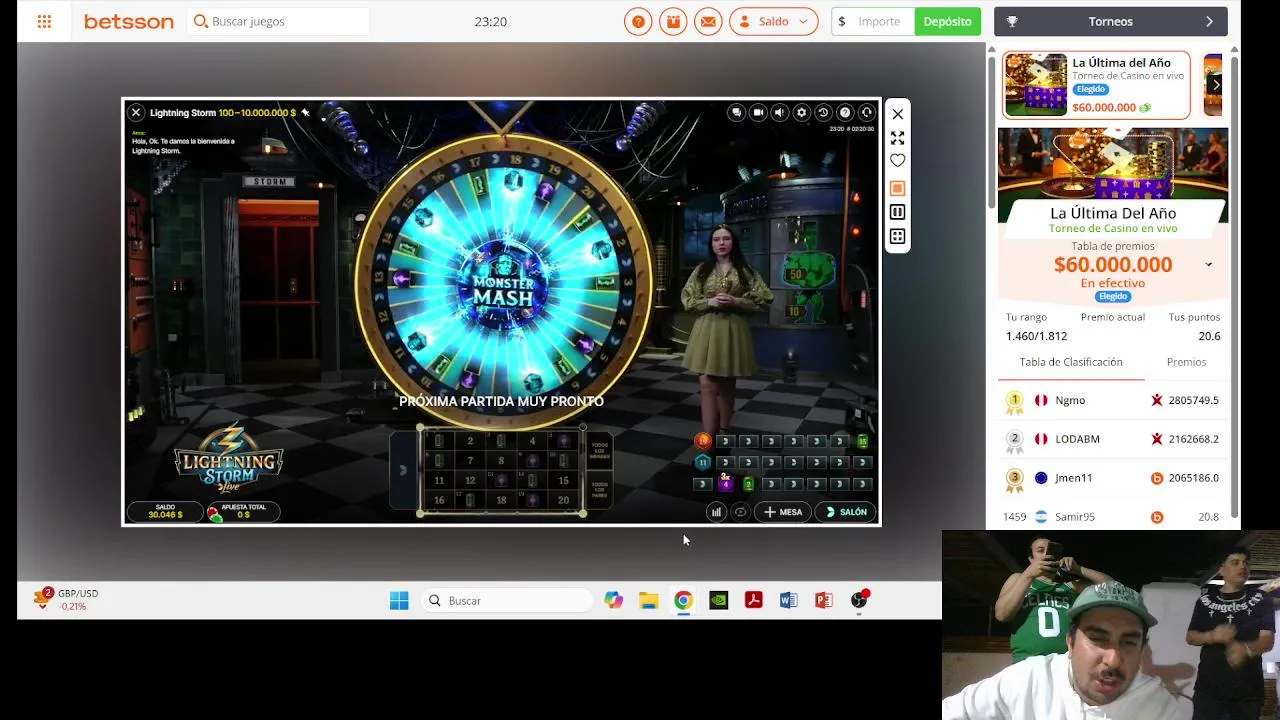Expand the betting grid left chevron
Viewport: 1280px width, 720px height.
pyautogui.click(x=403, y=470)
